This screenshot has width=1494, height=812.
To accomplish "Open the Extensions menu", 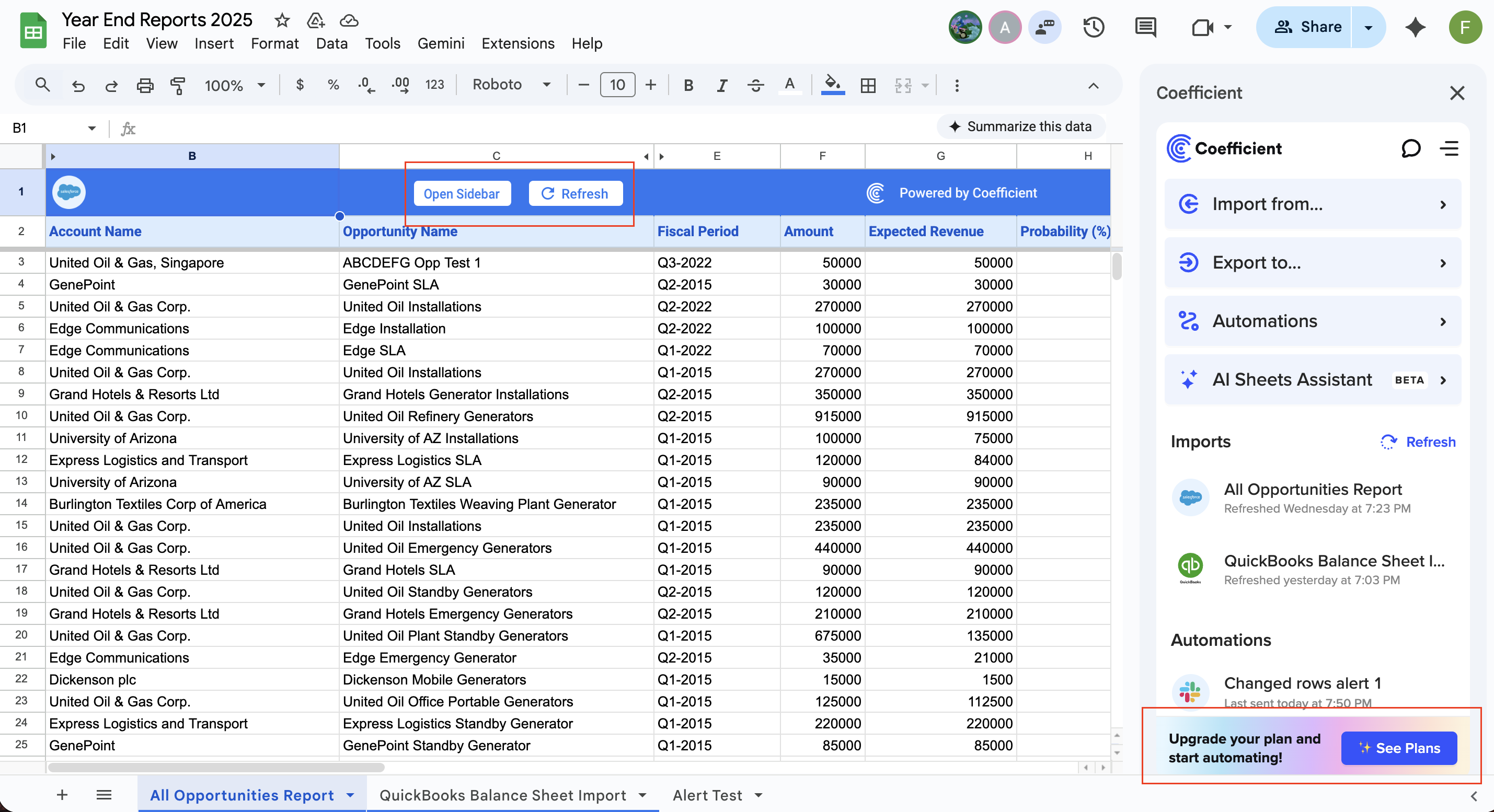I will point(518,43).
